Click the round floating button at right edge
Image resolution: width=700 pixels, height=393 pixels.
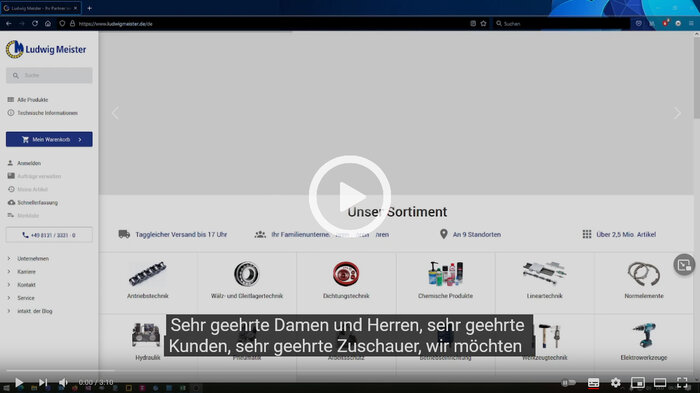tap(684, 265)
